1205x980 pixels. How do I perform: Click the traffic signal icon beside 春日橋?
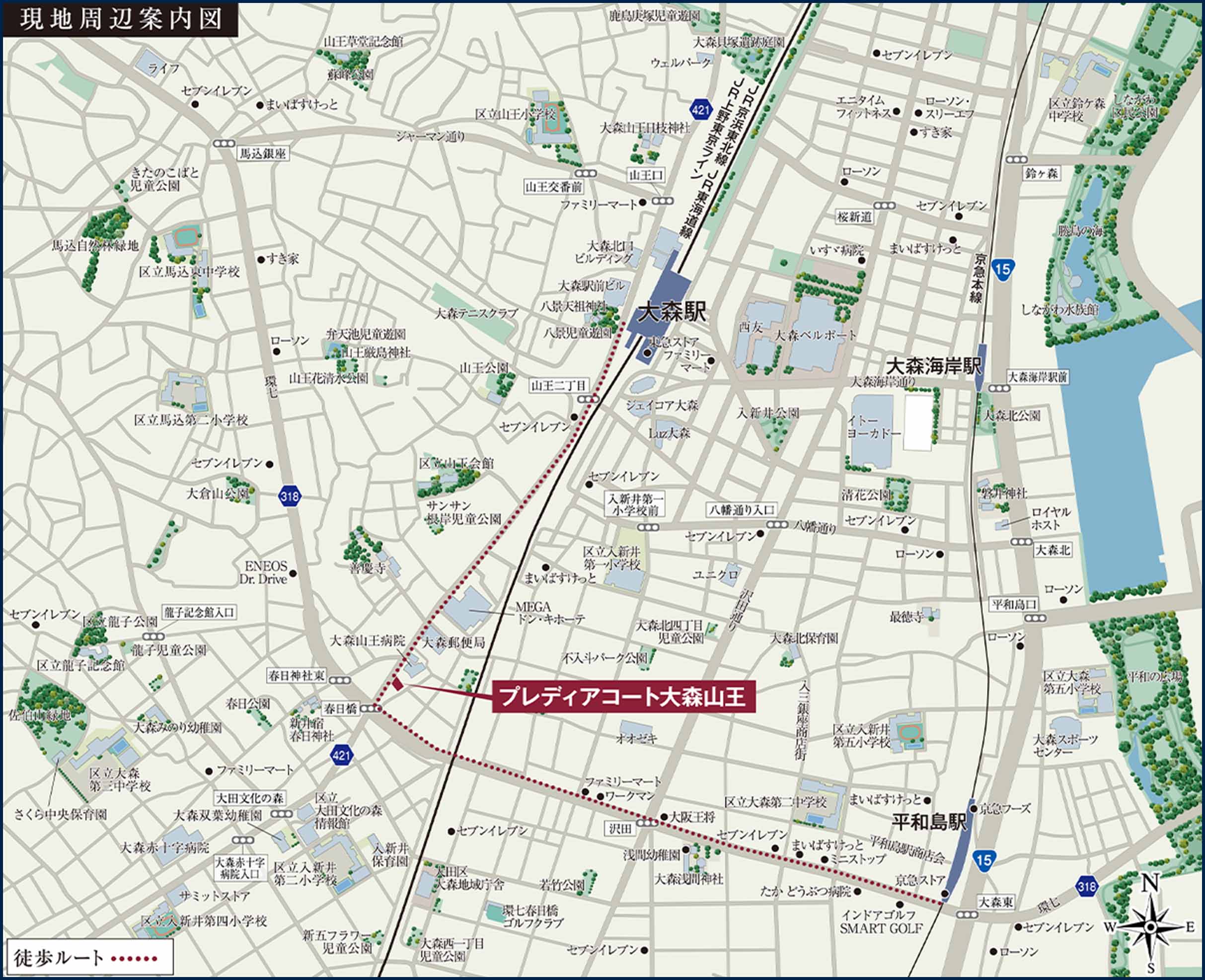pos(370,708)
